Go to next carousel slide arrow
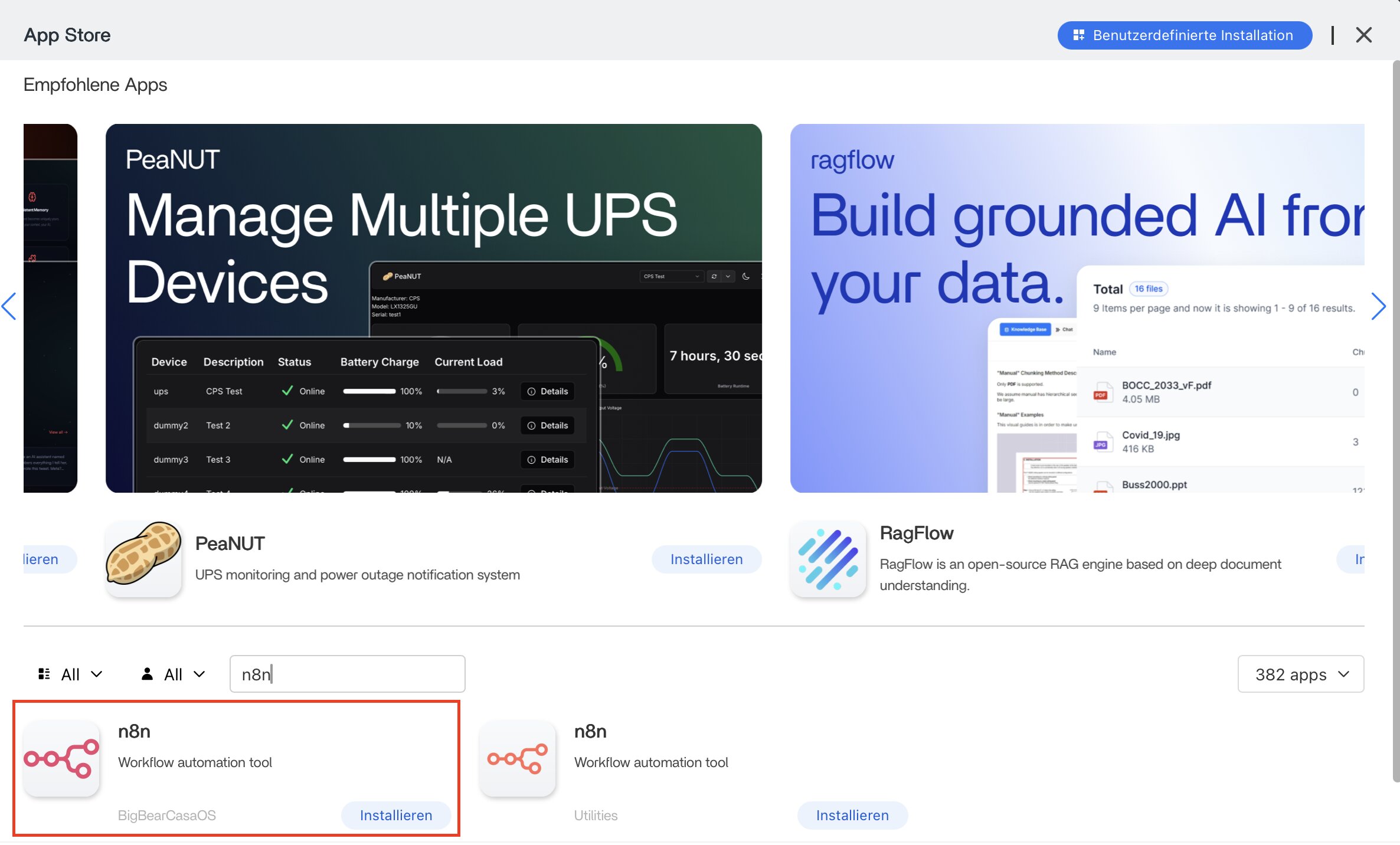 point(1378,306)
